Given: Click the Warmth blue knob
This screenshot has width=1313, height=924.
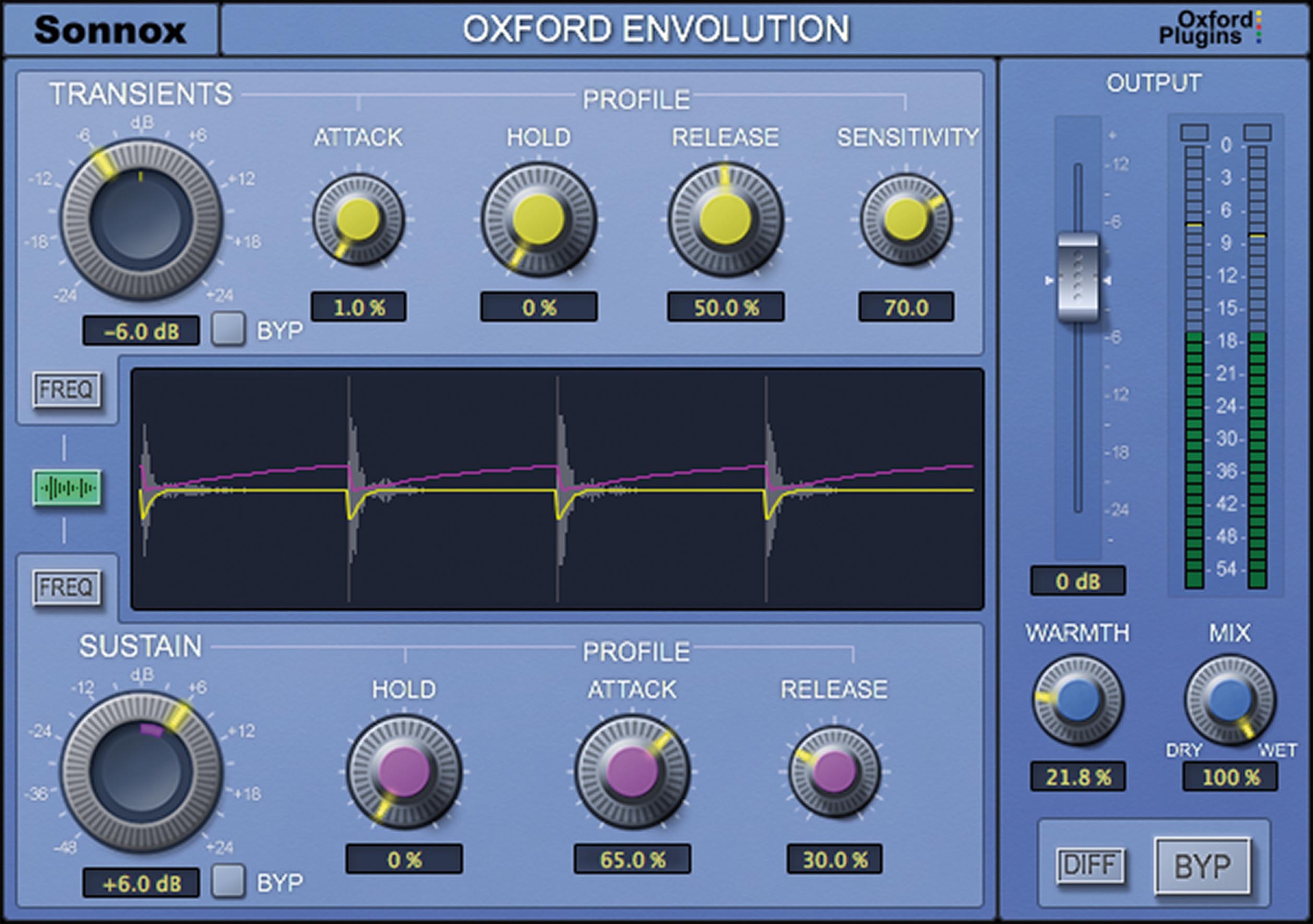Looking at the screenshot, I should pos(1078,700).
